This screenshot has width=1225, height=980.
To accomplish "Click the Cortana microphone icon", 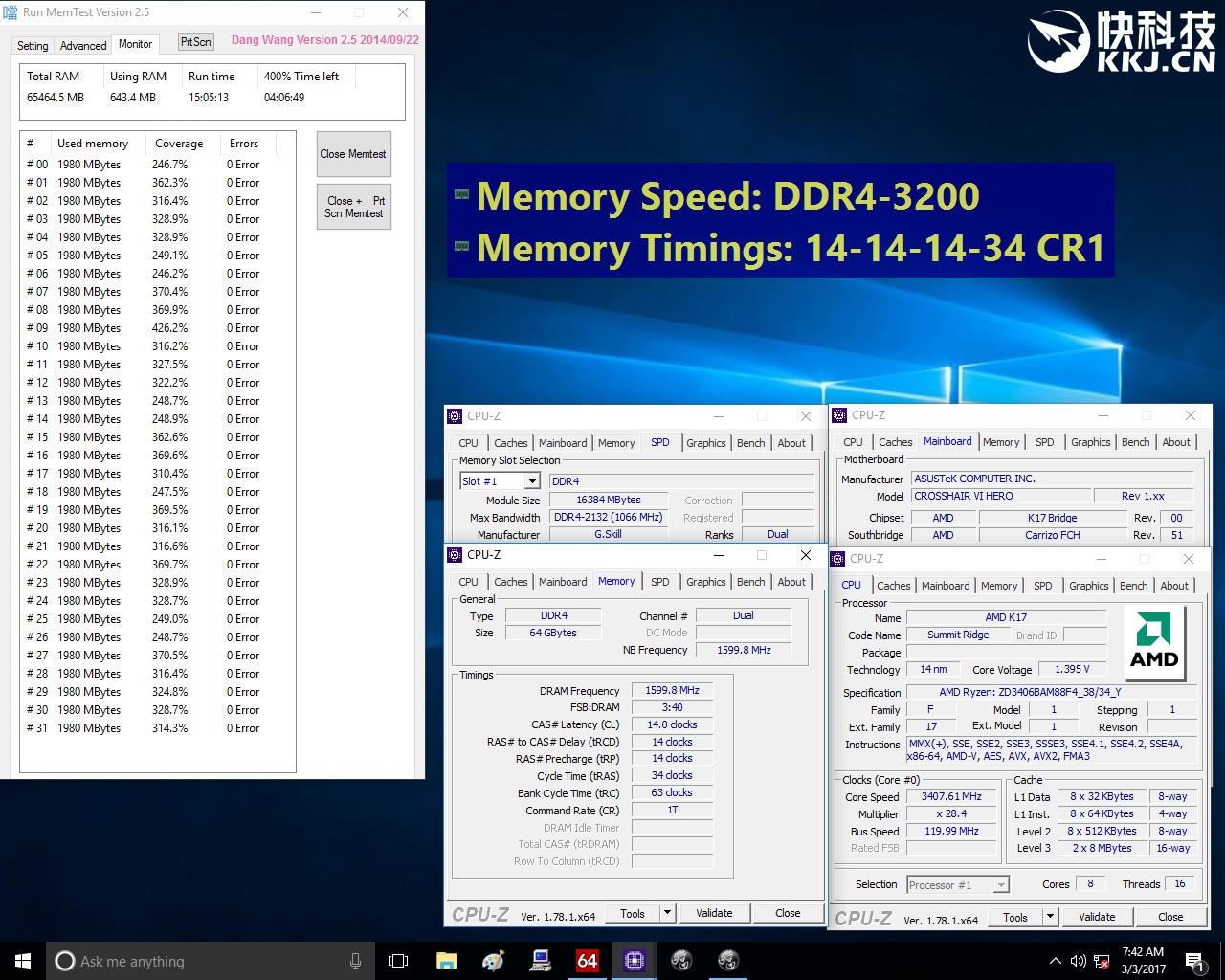I will [x=355, y=961].
